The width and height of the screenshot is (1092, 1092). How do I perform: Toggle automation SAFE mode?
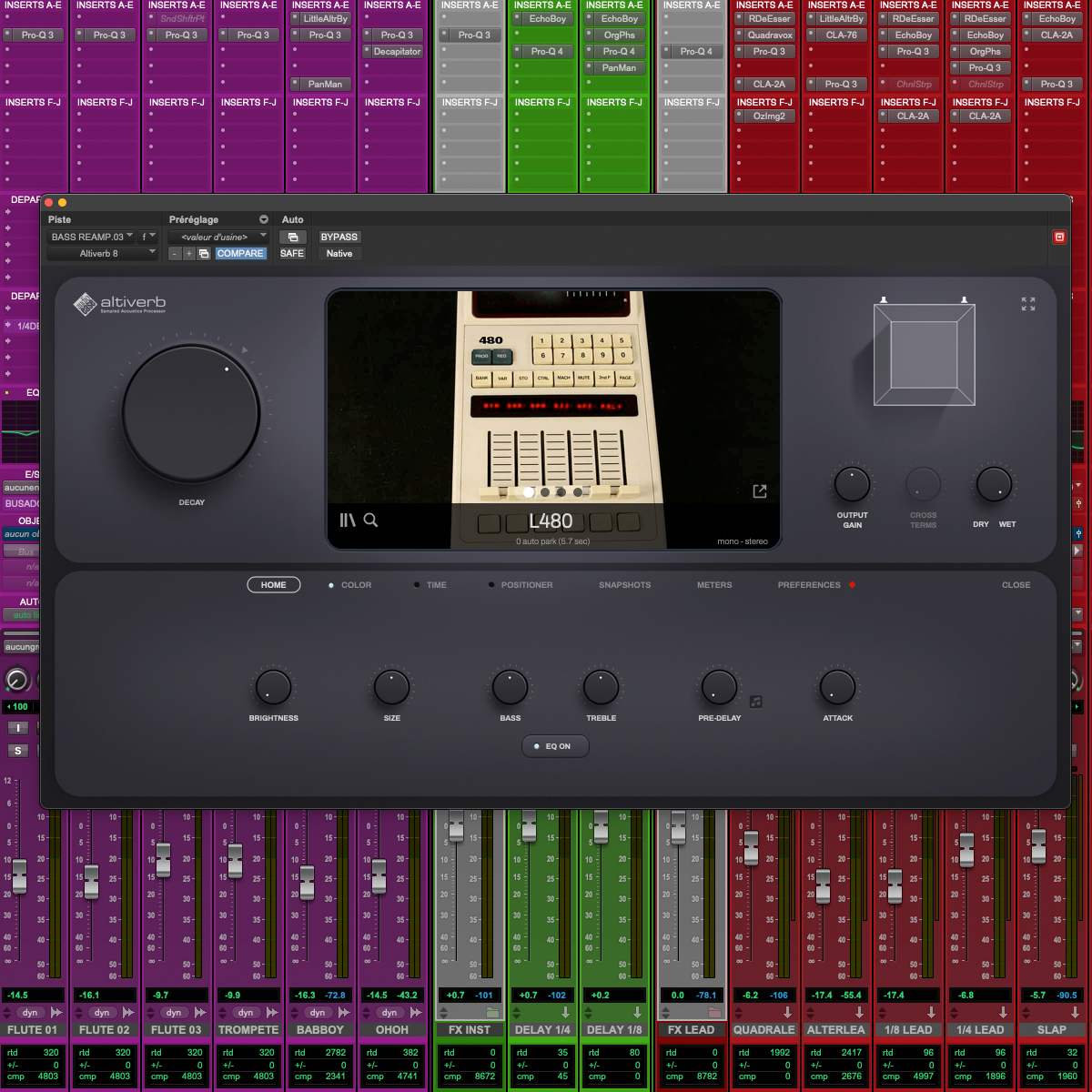(292, 254)
